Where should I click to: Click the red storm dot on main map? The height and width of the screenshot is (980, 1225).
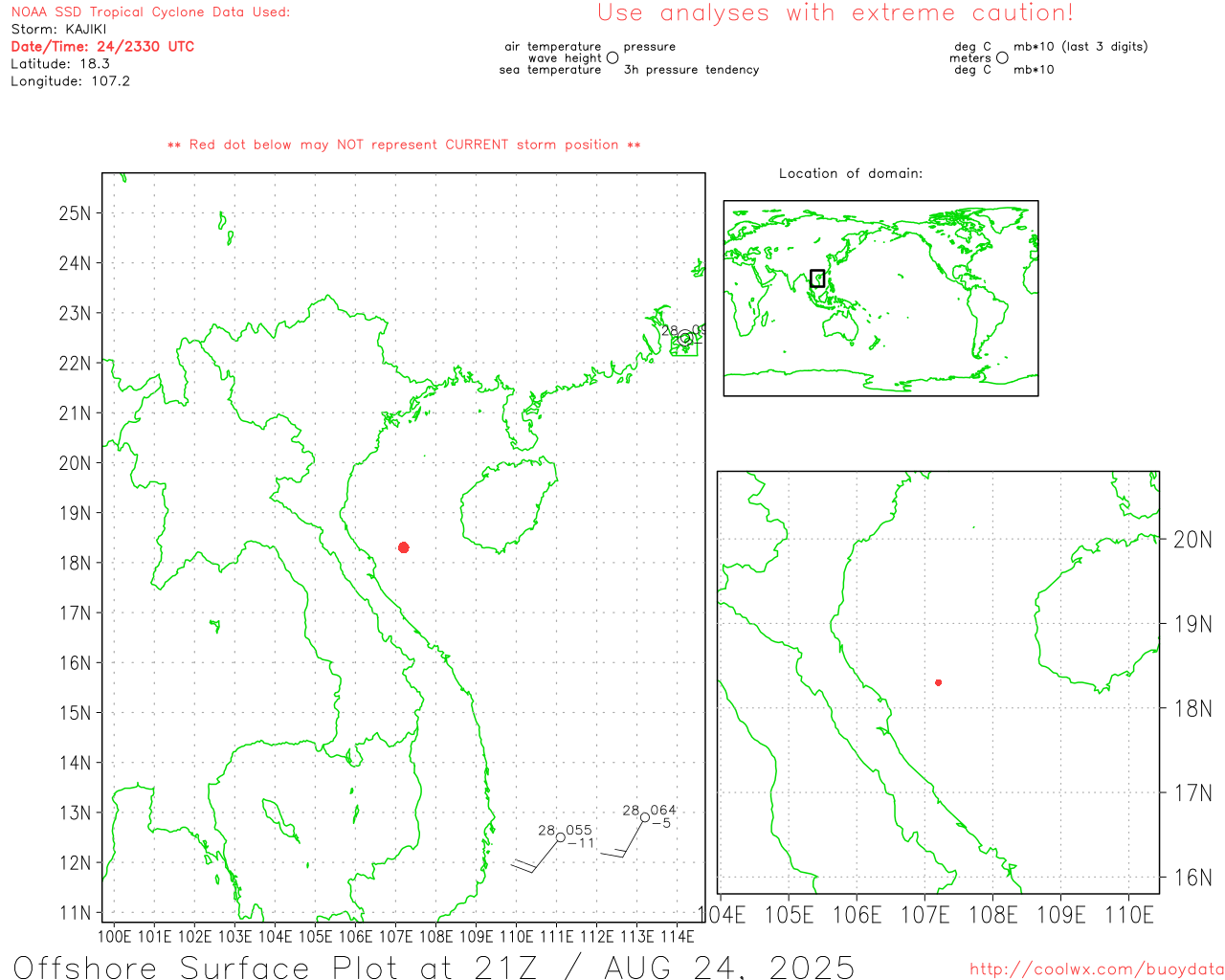tap(404, 547)
